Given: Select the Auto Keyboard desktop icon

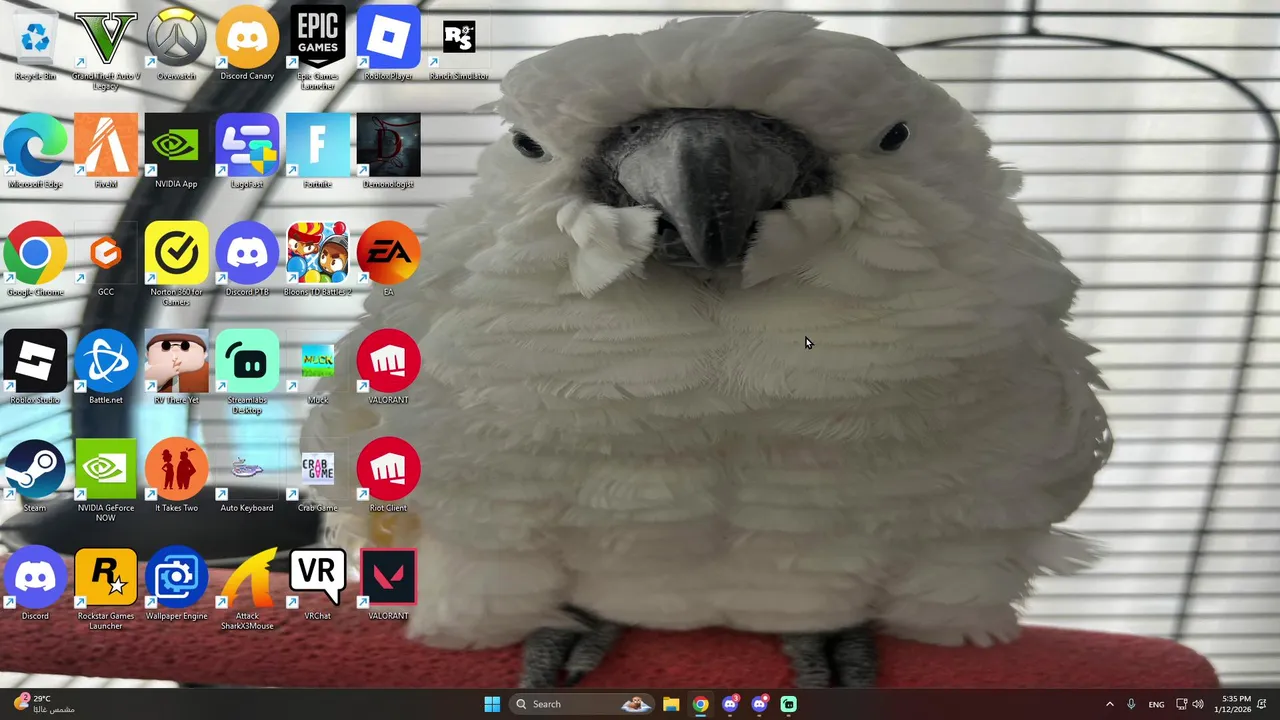Looking at the screenshot, I should pyautogui.click(x=247, y=477).
